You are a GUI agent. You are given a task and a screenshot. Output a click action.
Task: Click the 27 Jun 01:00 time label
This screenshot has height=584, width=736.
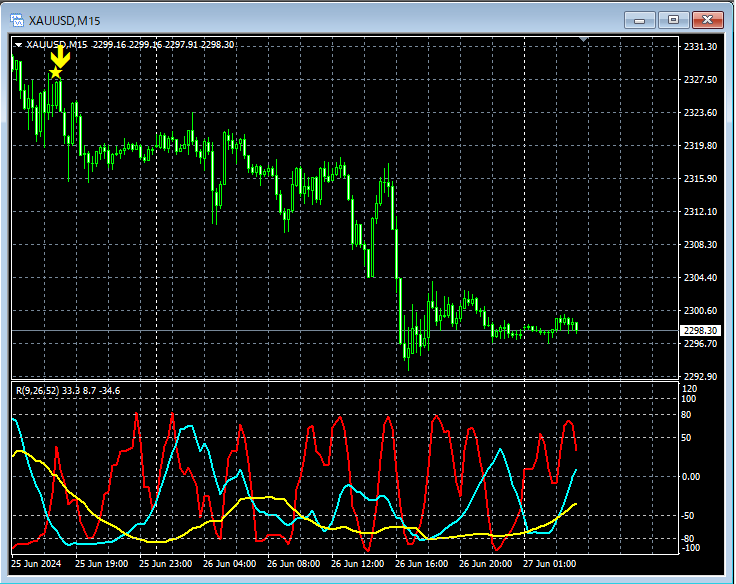[549, 564]
